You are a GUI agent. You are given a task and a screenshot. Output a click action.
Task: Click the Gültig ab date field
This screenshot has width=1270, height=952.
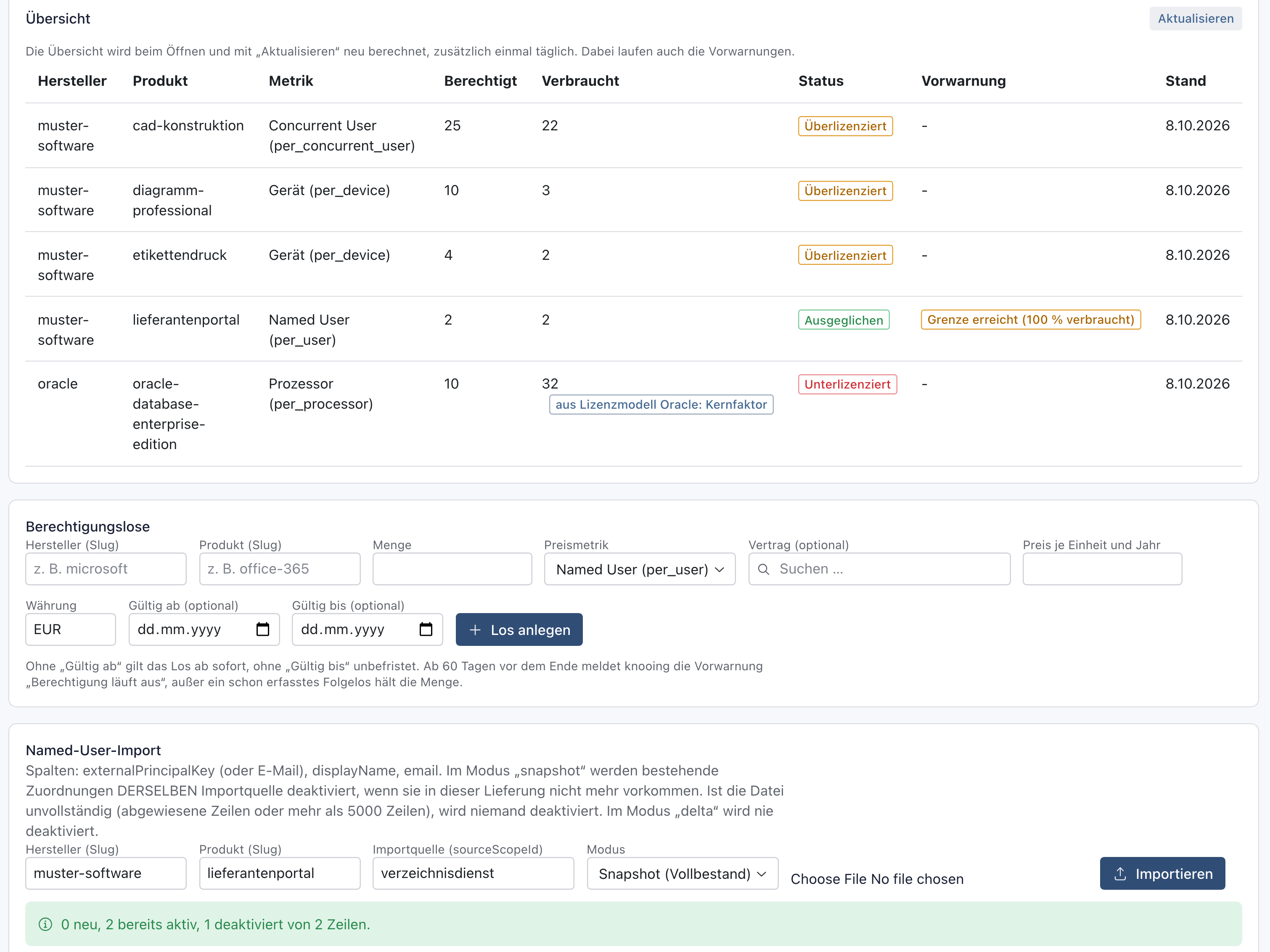204,629
